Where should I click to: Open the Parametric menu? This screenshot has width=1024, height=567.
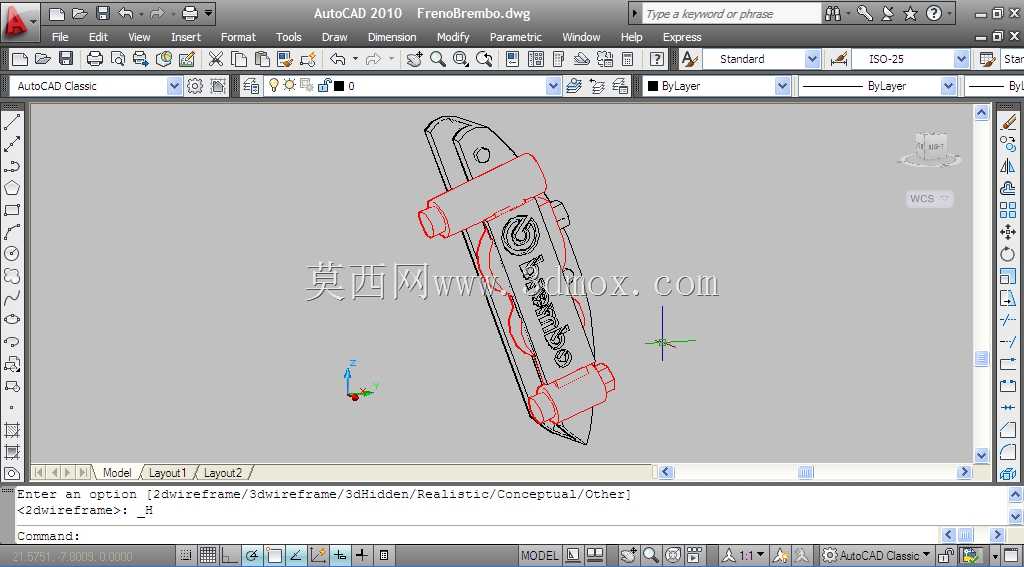pos(516,37)
